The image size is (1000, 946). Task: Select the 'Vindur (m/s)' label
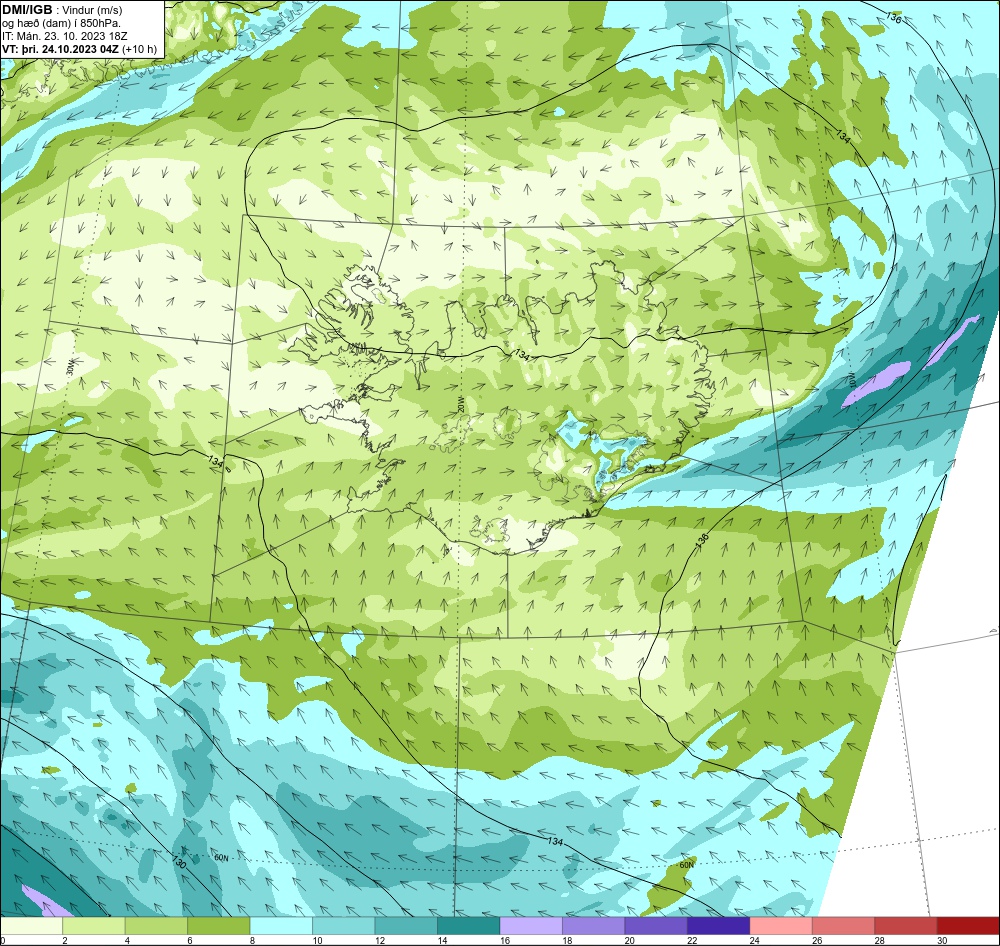(x=93, y=10)
